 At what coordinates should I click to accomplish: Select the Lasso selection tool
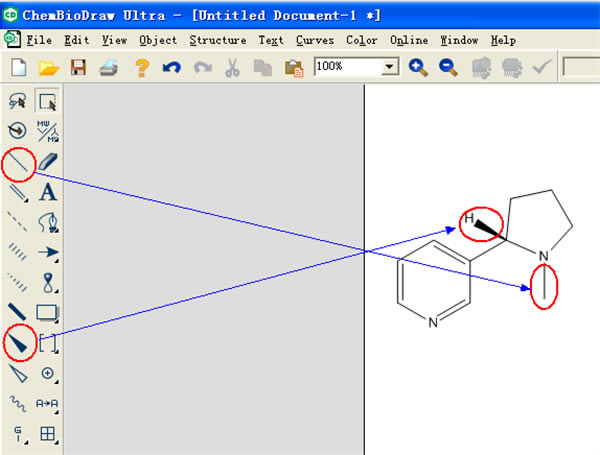coord(18,100)
